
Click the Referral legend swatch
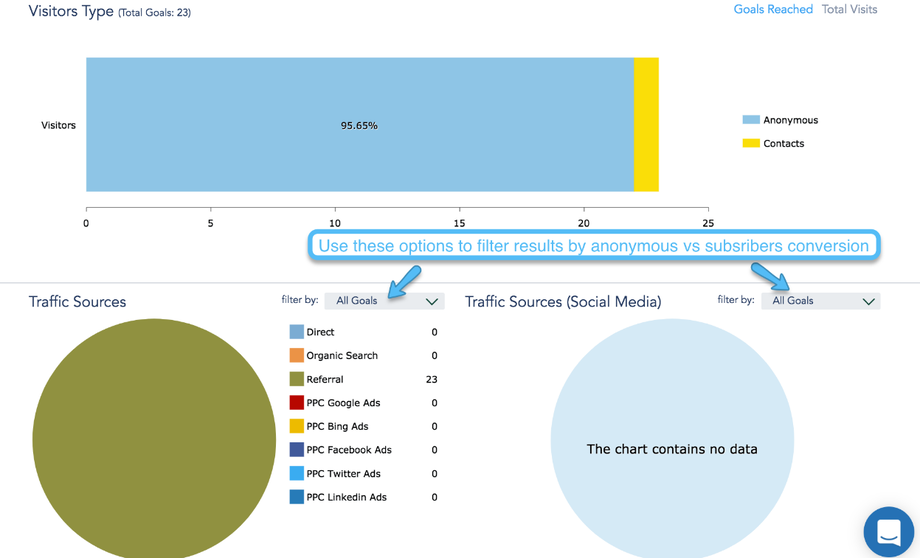297,380
